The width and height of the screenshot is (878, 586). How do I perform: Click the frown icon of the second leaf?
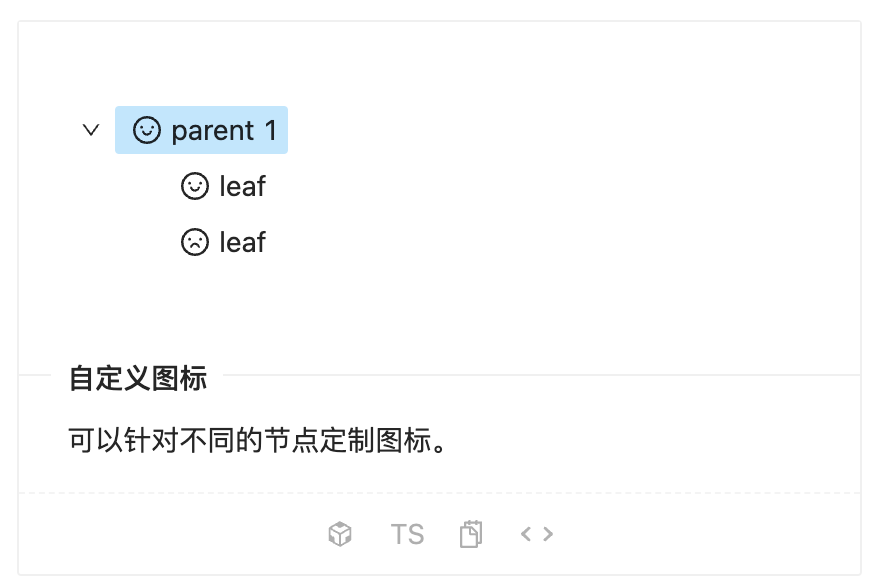point(195,242)
